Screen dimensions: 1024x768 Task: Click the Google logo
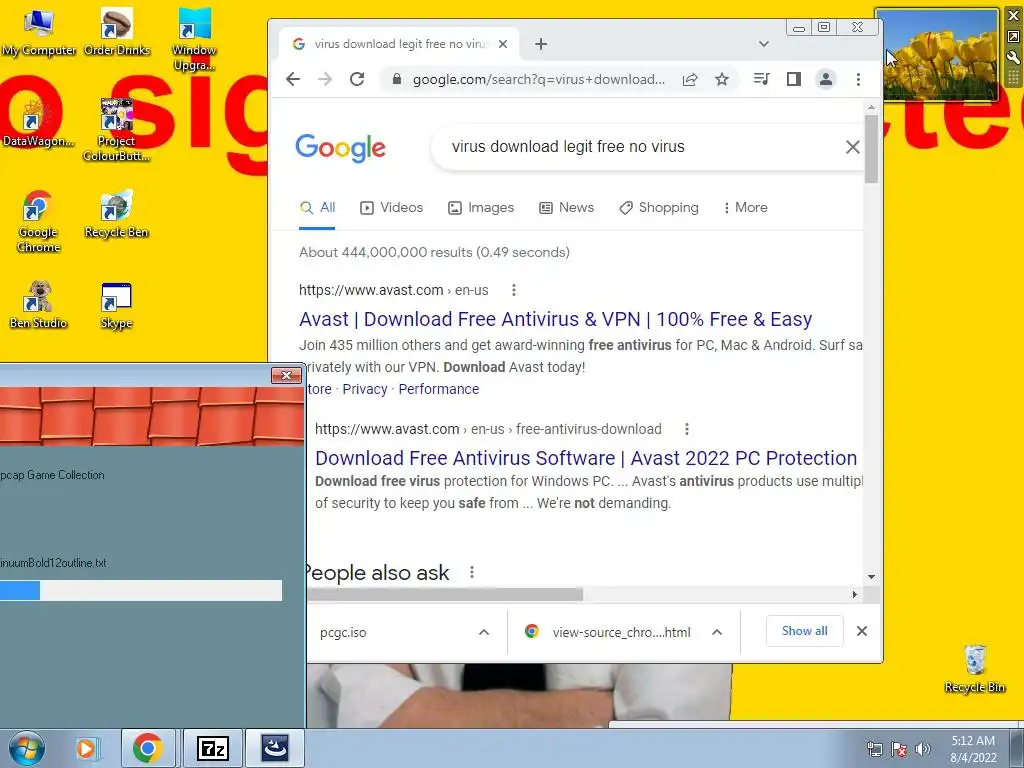coord(340,148)
